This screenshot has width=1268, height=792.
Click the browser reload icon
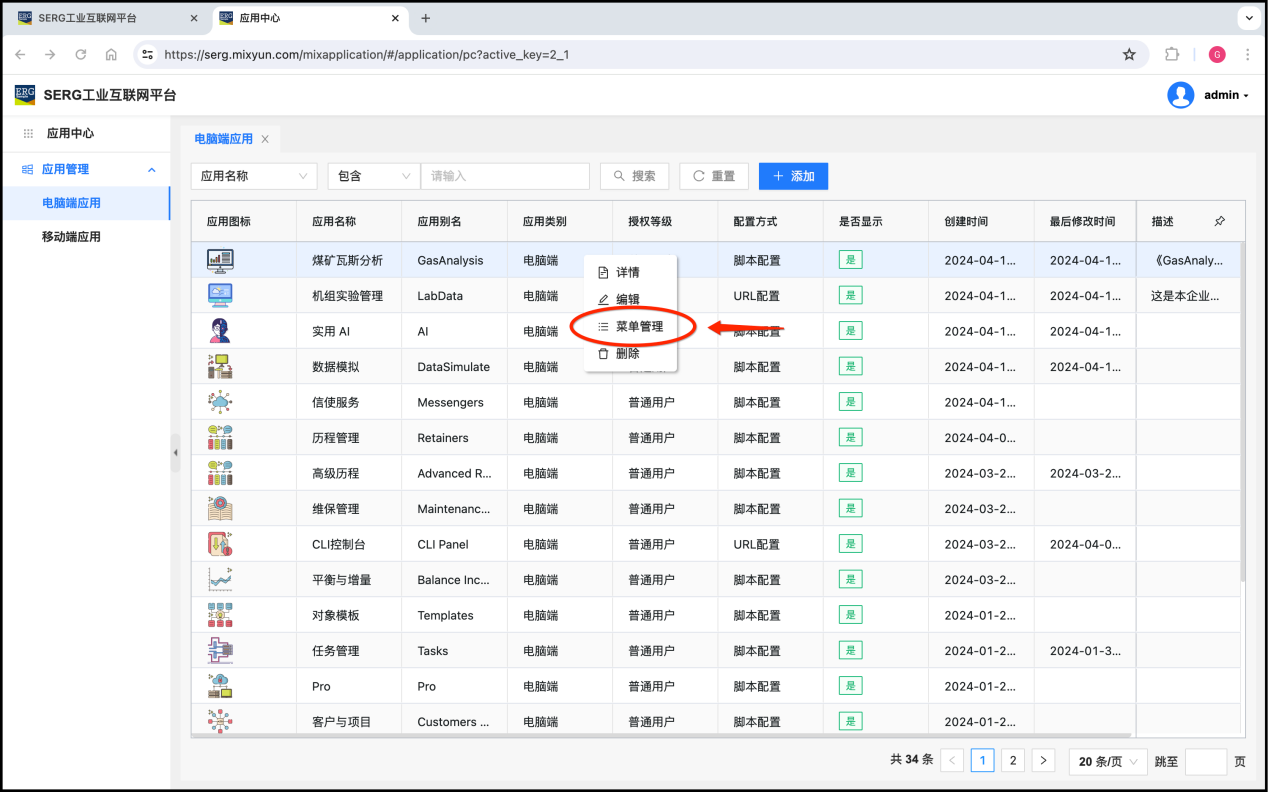[81, 55]
